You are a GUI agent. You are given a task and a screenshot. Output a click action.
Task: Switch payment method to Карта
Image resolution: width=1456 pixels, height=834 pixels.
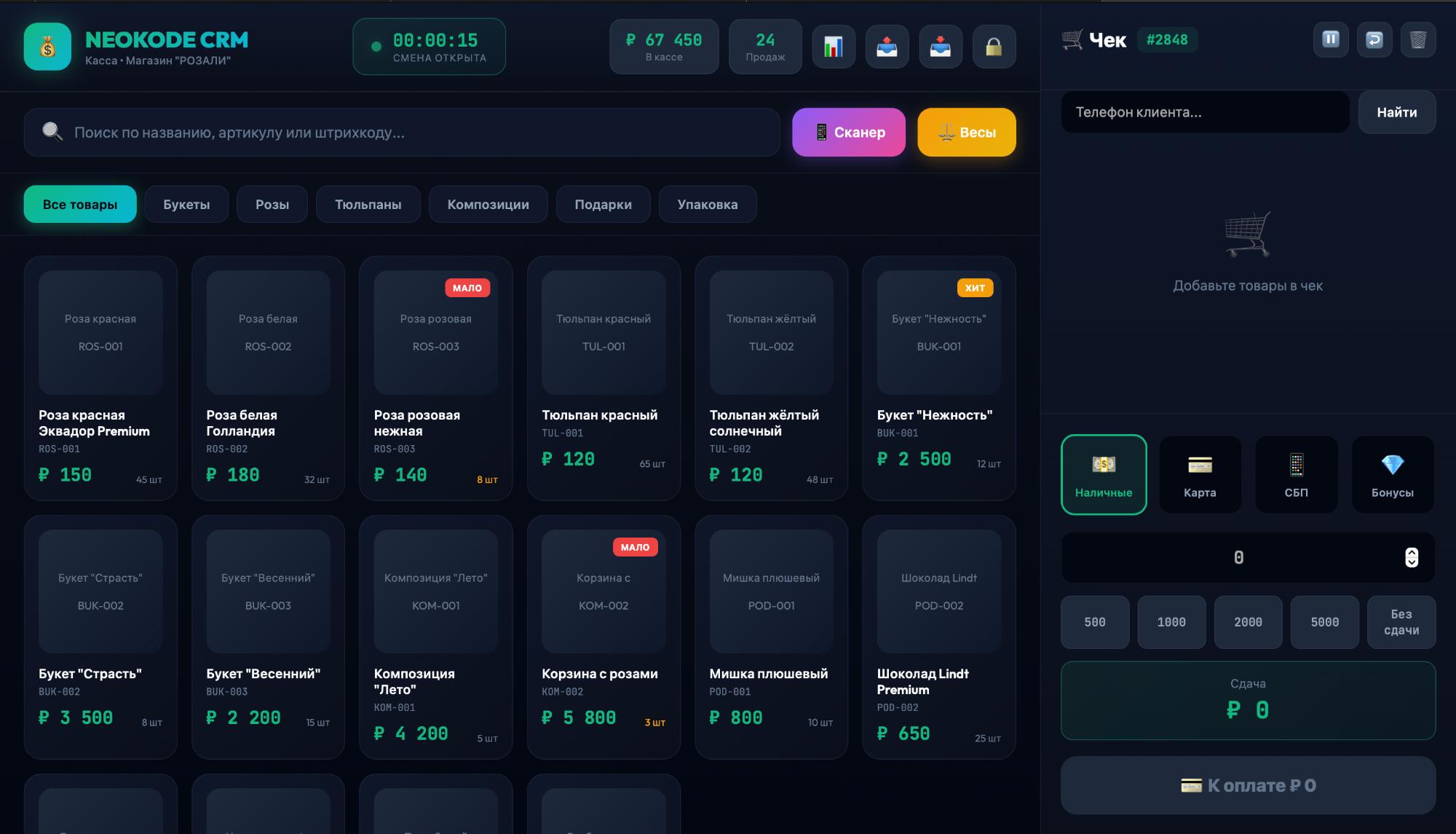click(x=1200, y=474)
